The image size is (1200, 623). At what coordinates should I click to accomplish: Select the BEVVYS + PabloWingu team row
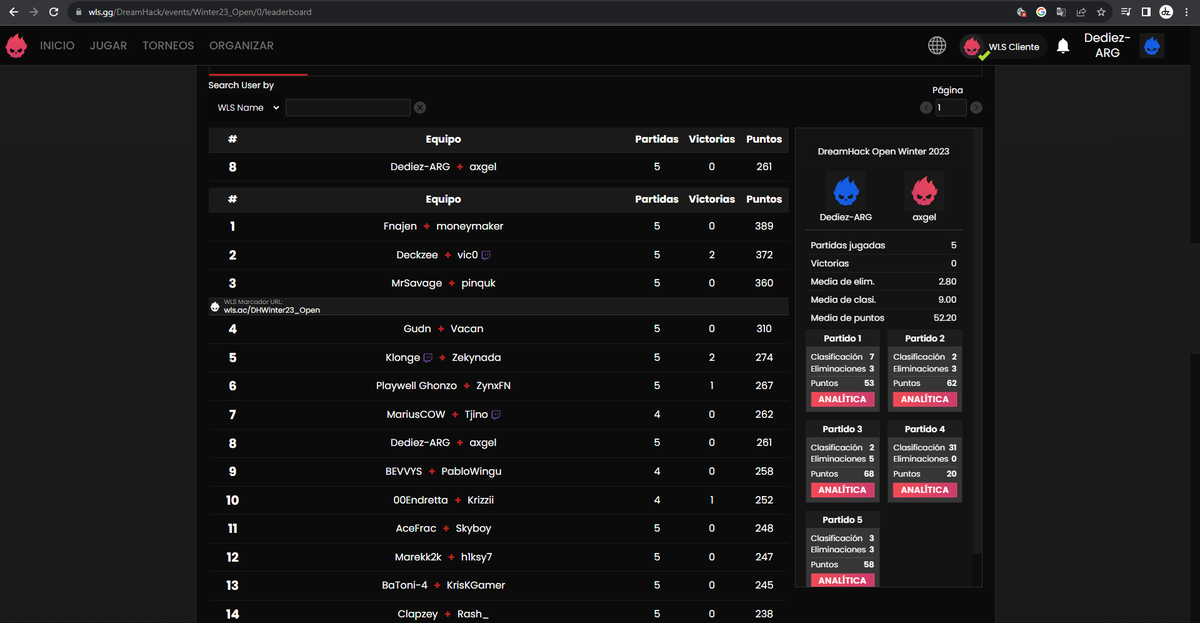point(498,471)
